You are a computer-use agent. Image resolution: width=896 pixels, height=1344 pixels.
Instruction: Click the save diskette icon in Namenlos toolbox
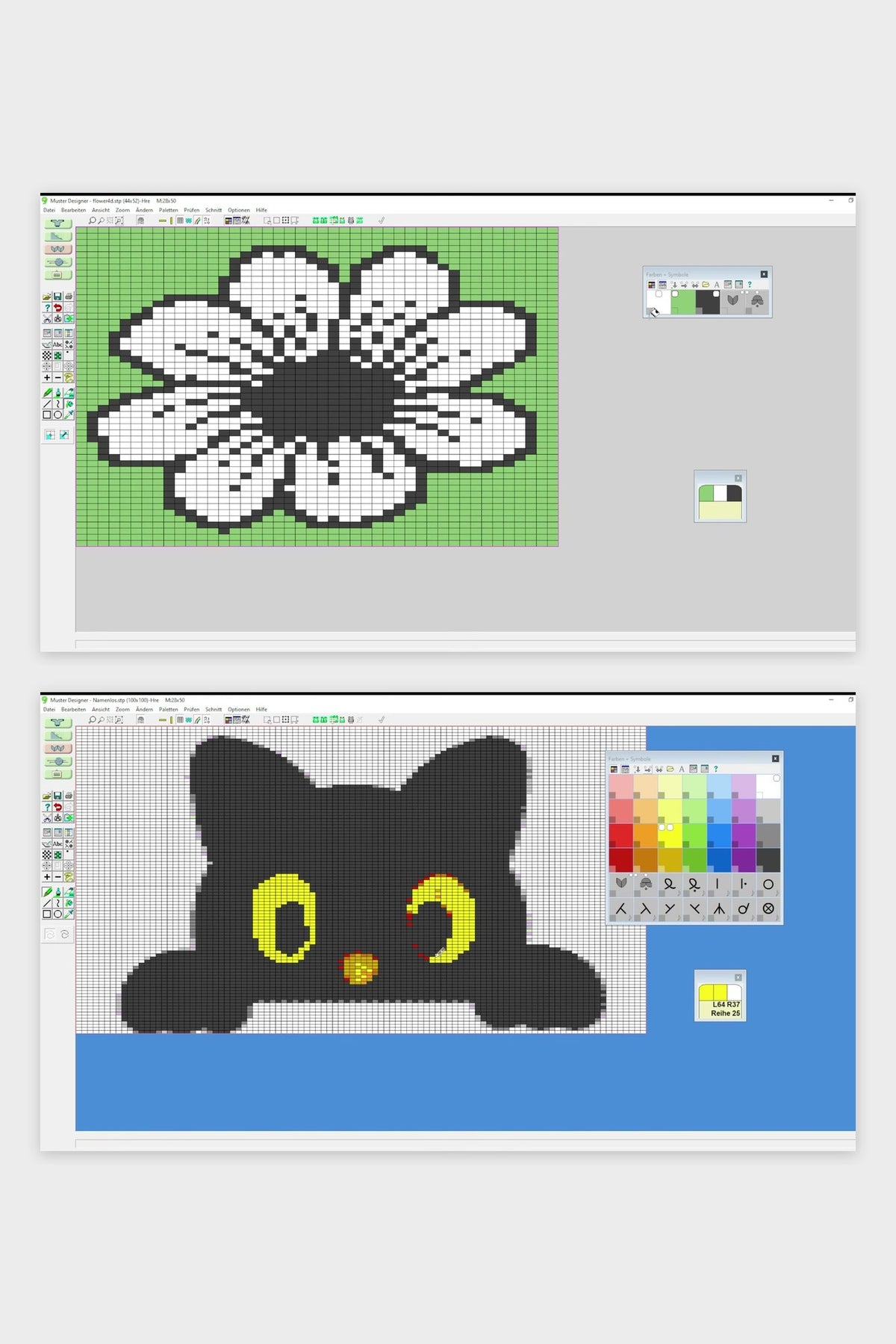[x=57, y=796]
